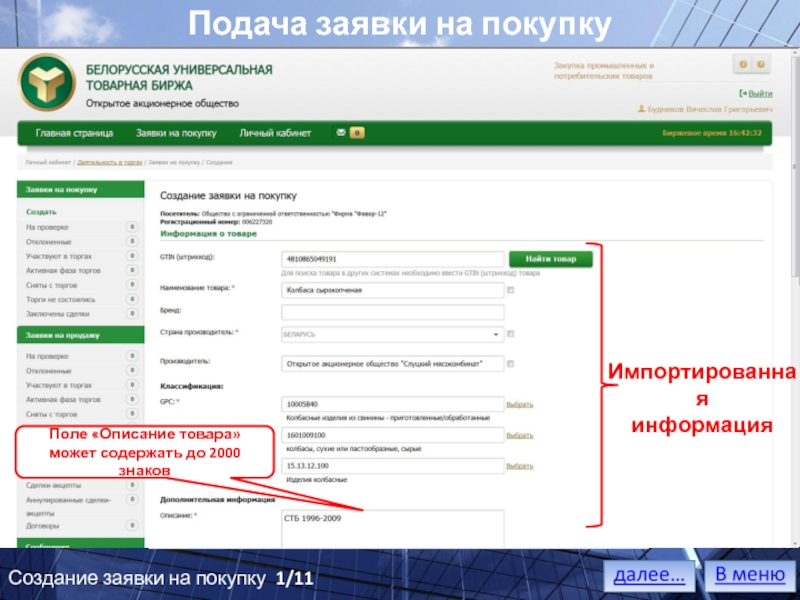Click Деятельность в торгах breadcrumb link
Screen dimensions: 800x600
(110, 162)
